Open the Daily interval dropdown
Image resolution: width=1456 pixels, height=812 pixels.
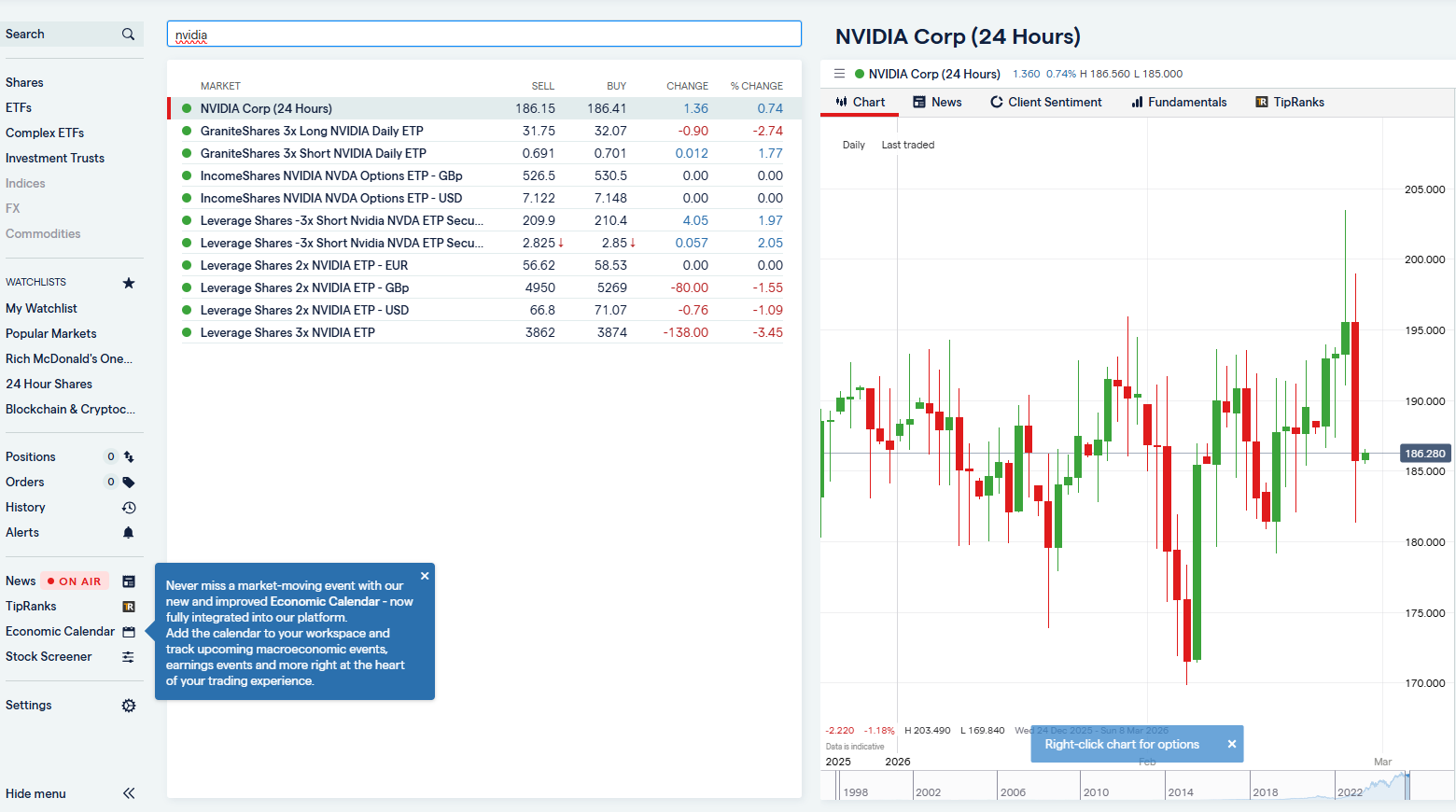click(852, 145)
